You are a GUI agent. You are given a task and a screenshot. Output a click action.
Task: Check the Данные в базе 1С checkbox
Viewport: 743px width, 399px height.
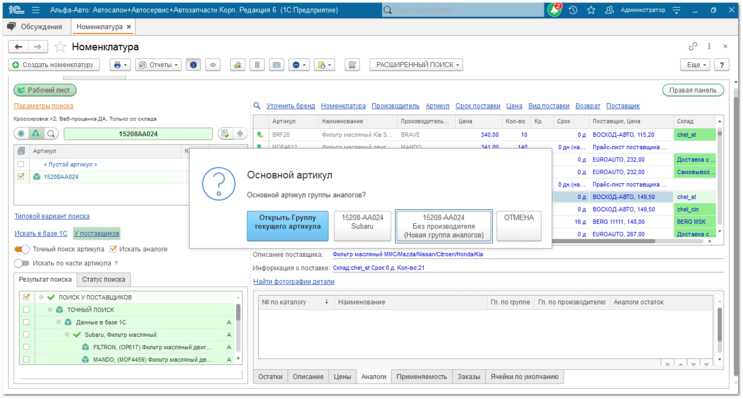pos(27,322)
